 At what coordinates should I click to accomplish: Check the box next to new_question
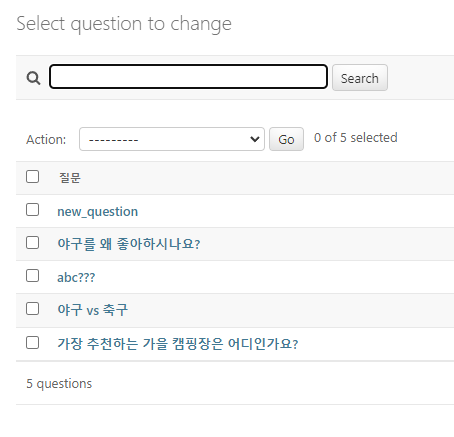32,210
